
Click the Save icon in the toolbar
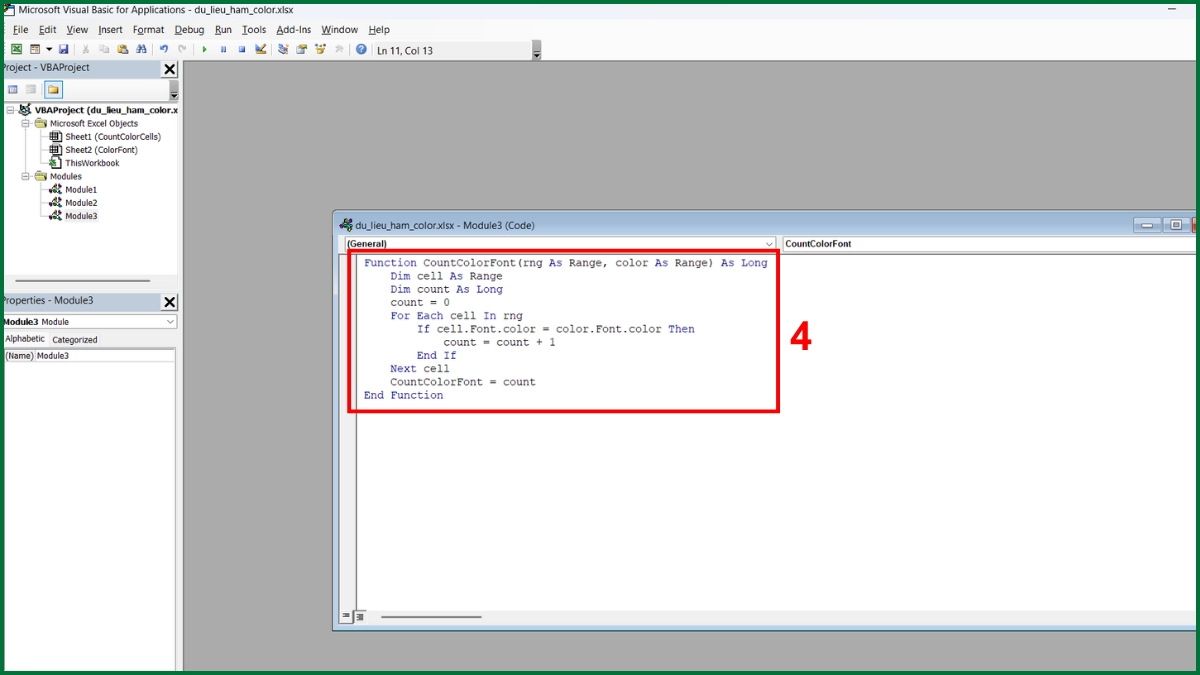pyautogui.click(x=63, y=49)
